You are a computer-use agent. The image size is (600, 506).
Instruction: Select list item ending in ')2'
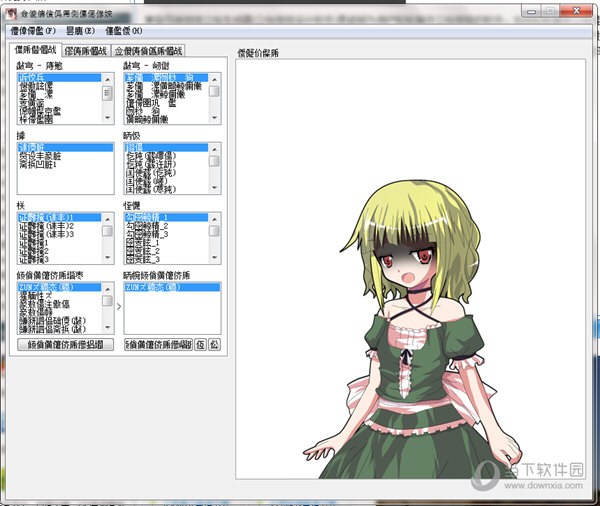coord(60,225)
